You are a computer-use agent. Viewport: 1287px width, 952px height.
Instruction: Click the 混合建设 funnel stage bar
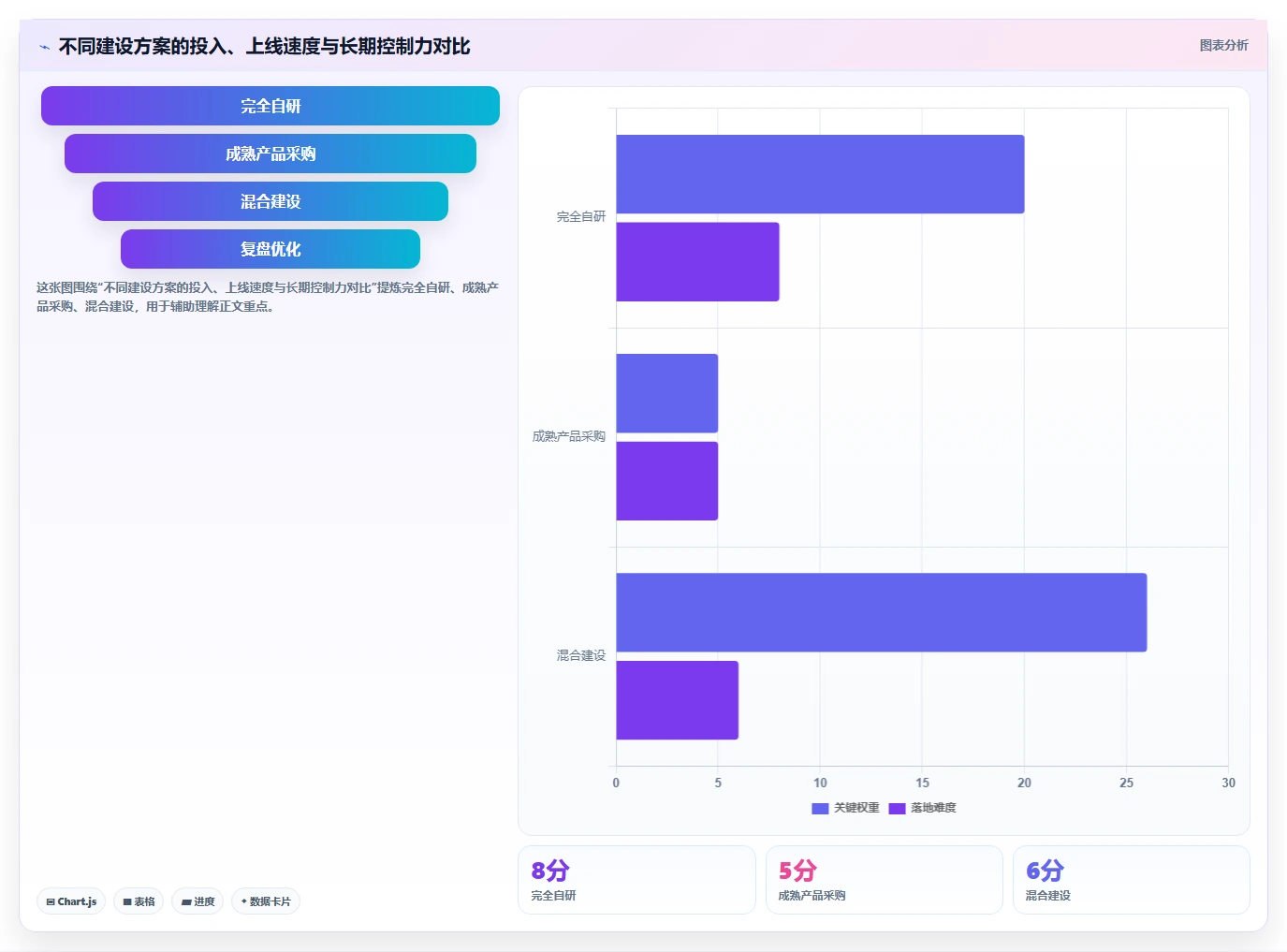(271, 201)
